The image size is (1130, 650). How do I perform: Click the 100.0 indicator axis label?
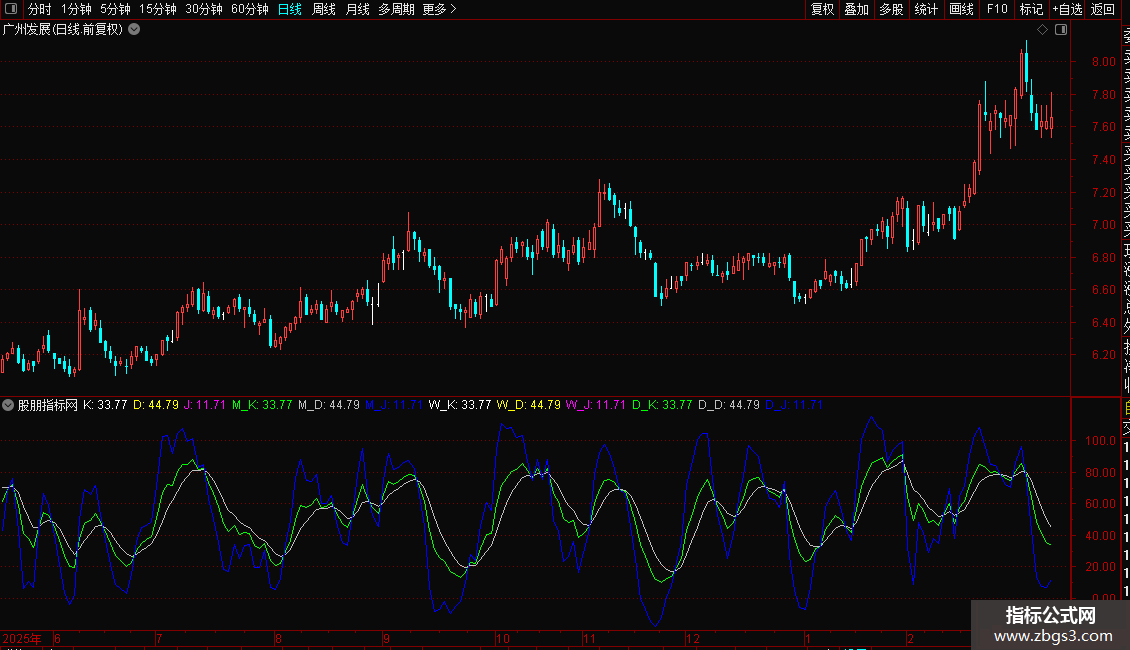tap(1100, 440)
